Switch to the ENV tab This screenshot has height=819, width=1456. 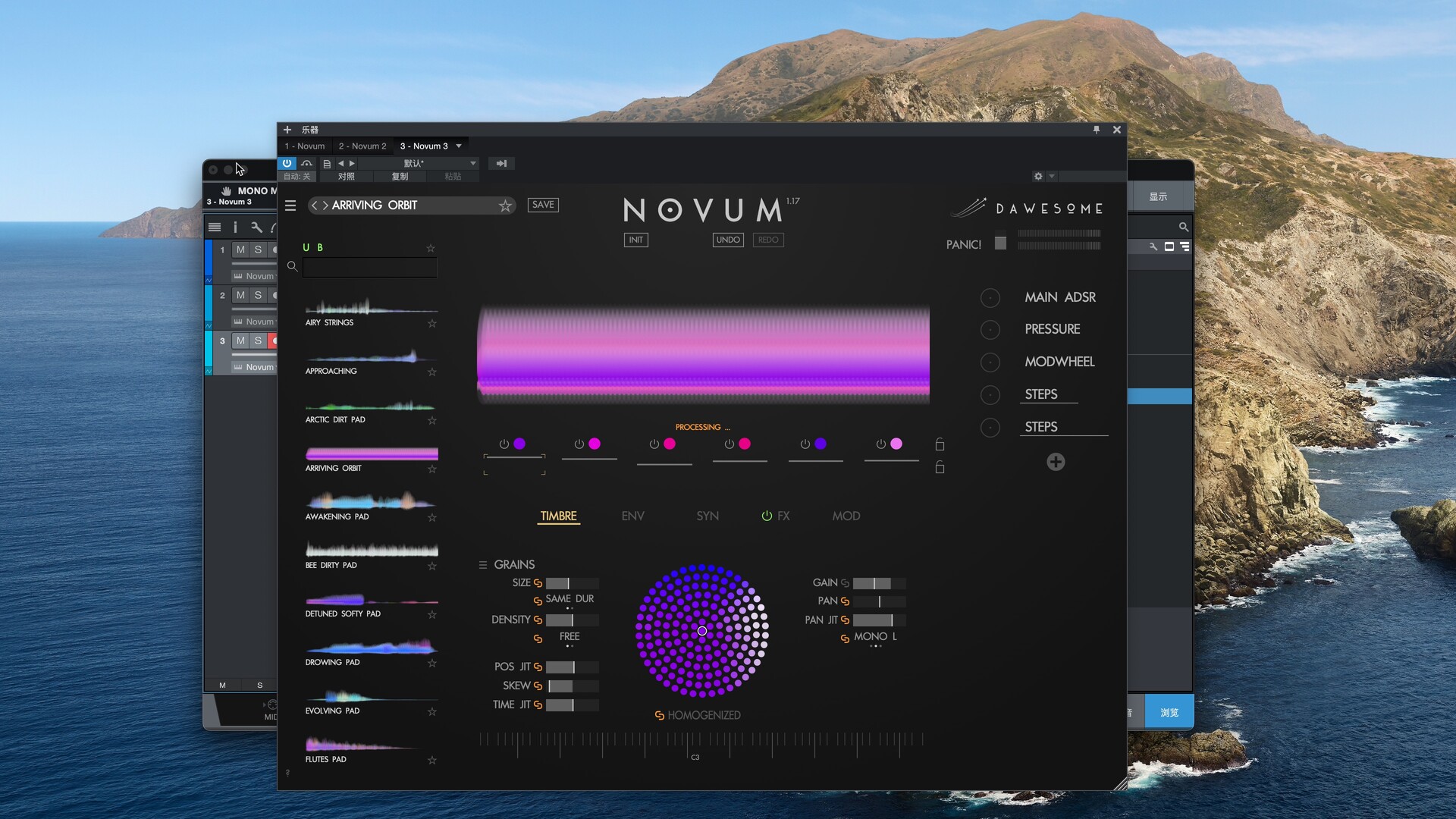click(632, 516)
